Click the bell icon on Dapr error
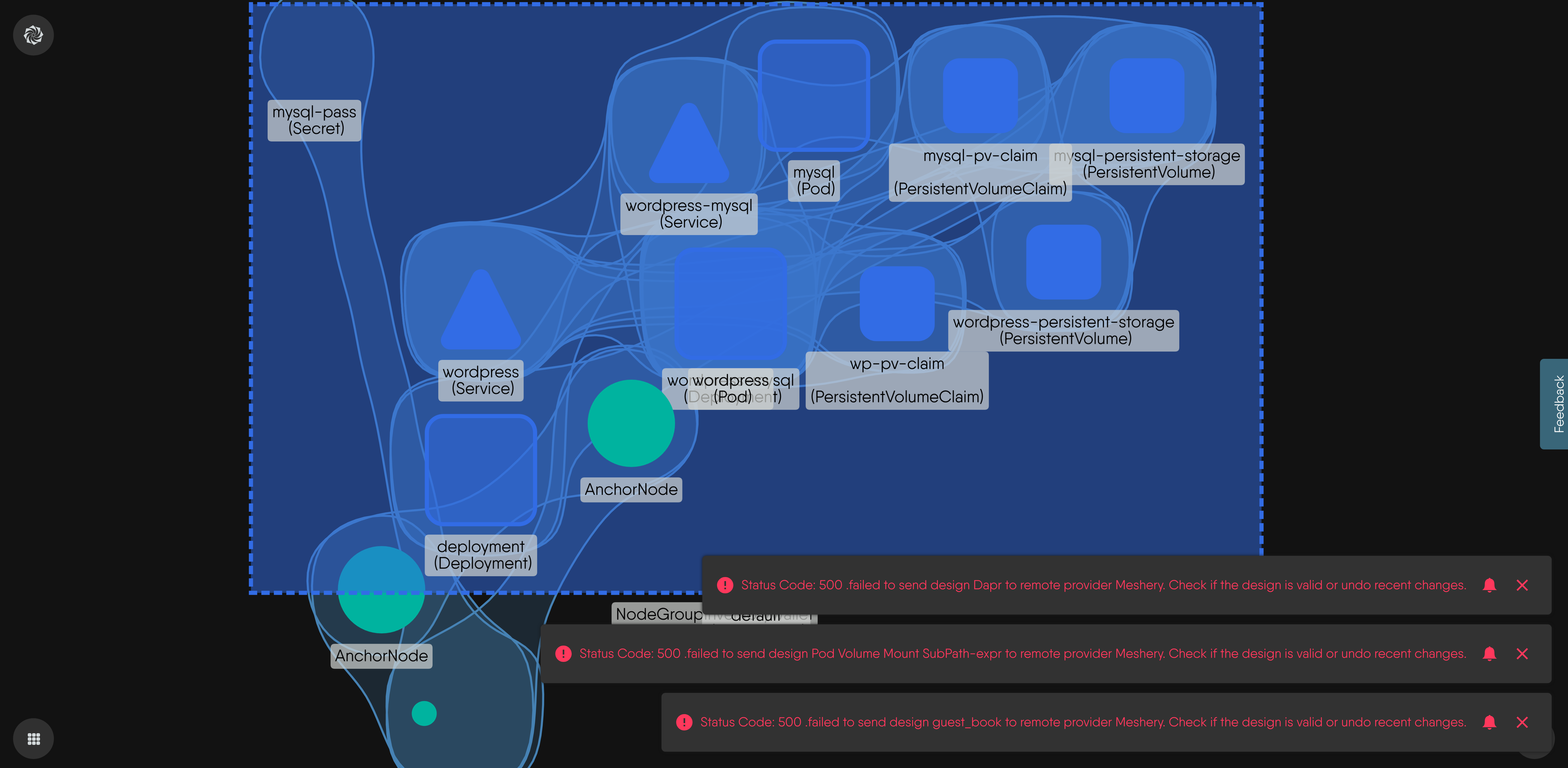 1490,585
